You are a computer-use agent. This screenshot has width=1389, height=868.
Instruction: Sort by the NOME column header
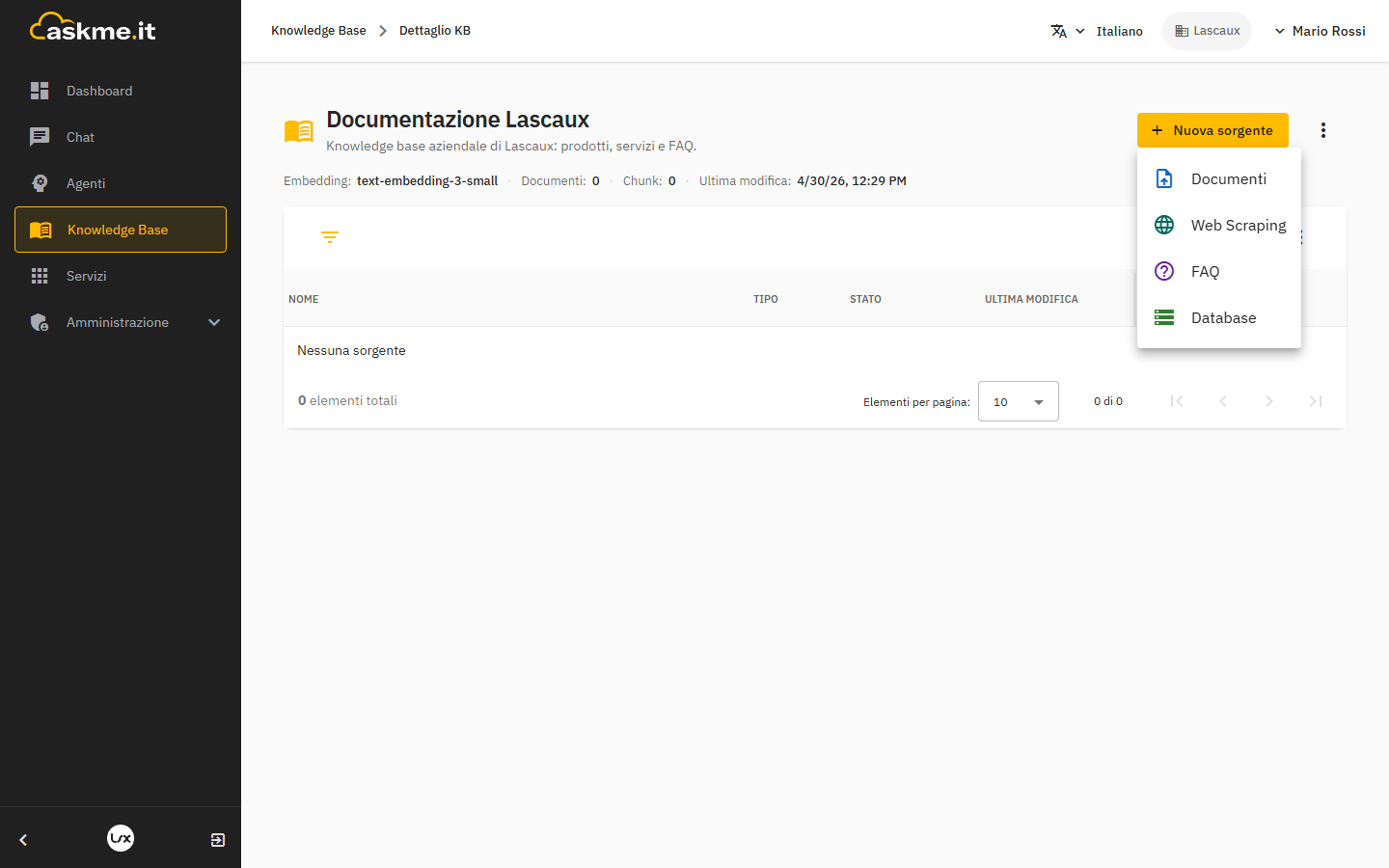[x=304, y=299]
